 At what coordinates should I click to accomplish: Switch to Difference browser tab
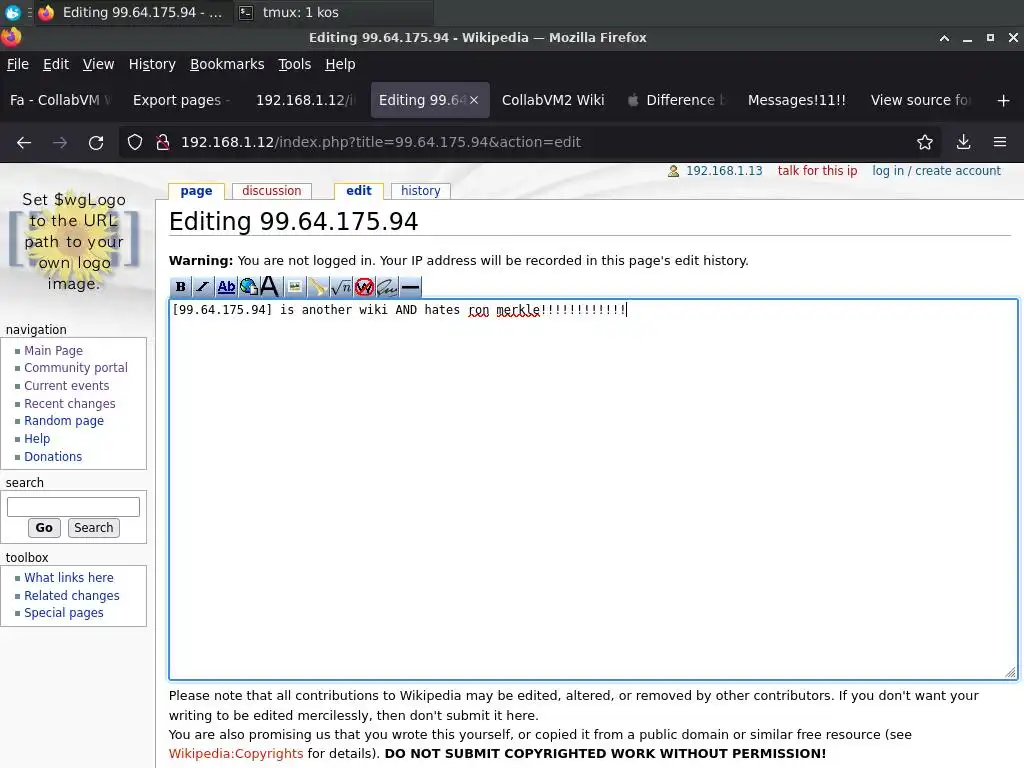tap(677, 100)
